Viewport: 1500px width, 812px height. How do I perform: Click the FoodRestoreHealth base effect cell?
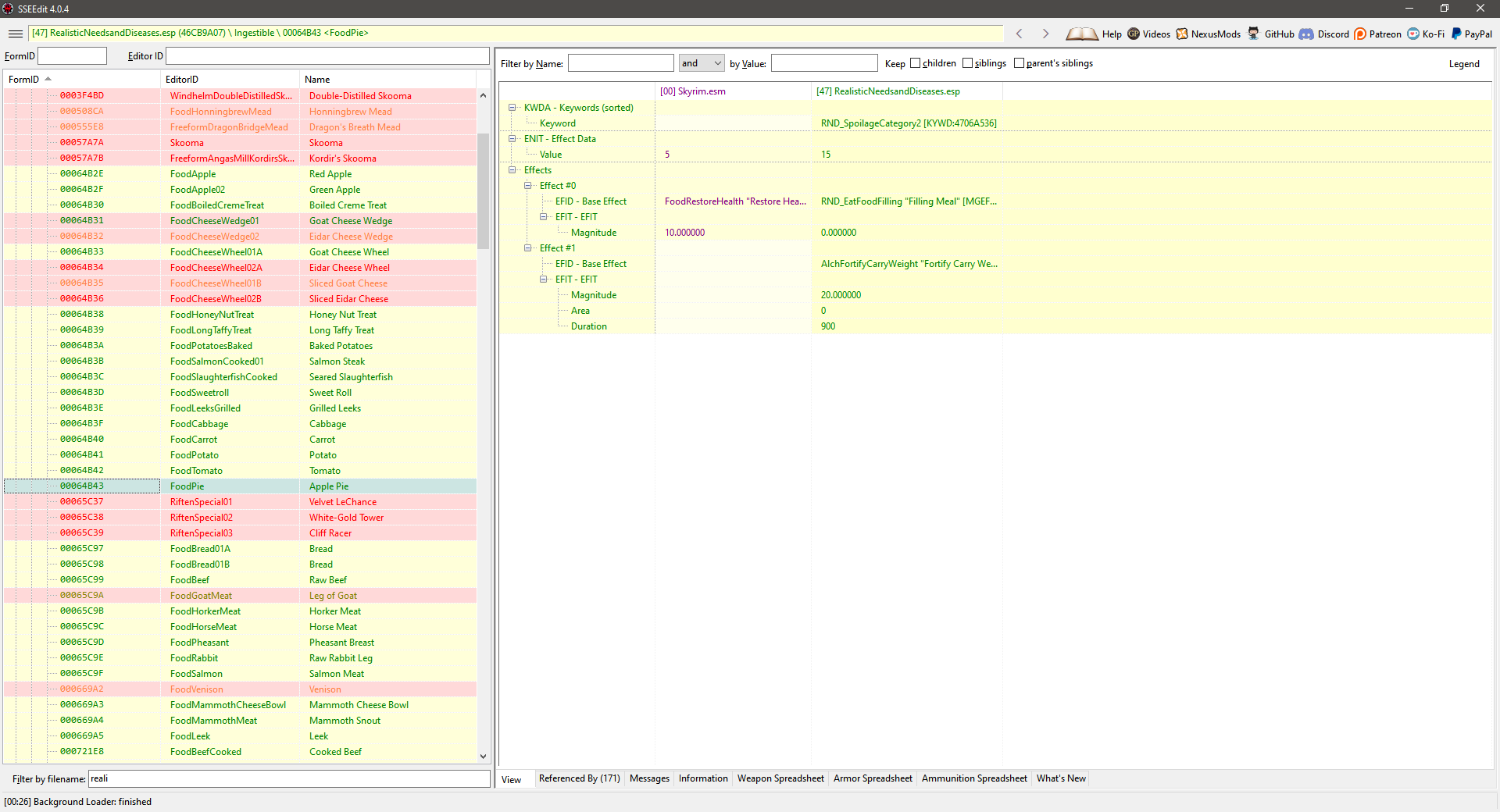[733, 201]
